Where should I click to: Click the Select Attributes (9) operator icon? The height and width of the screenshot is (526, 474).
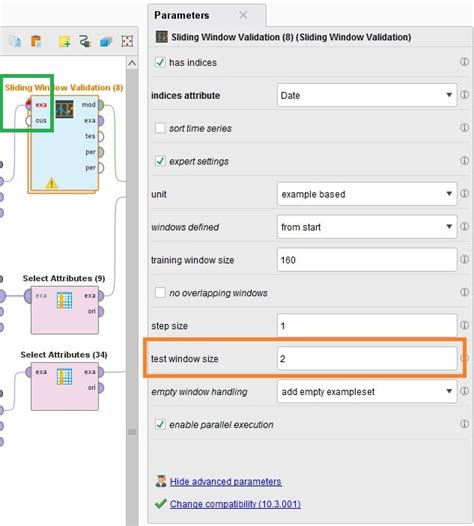coord(64,300)
